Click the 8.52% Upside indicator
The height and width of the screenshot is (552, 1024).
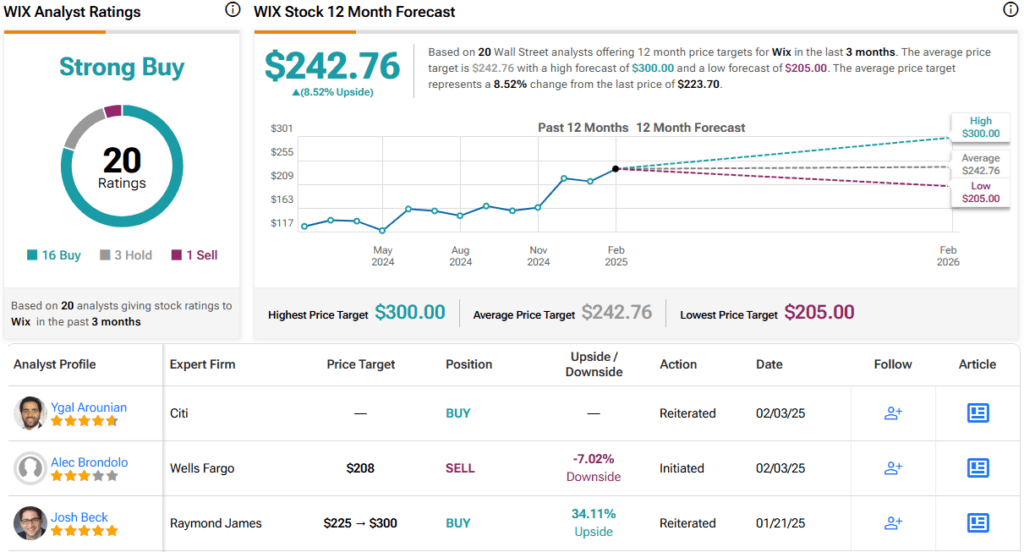332,92
